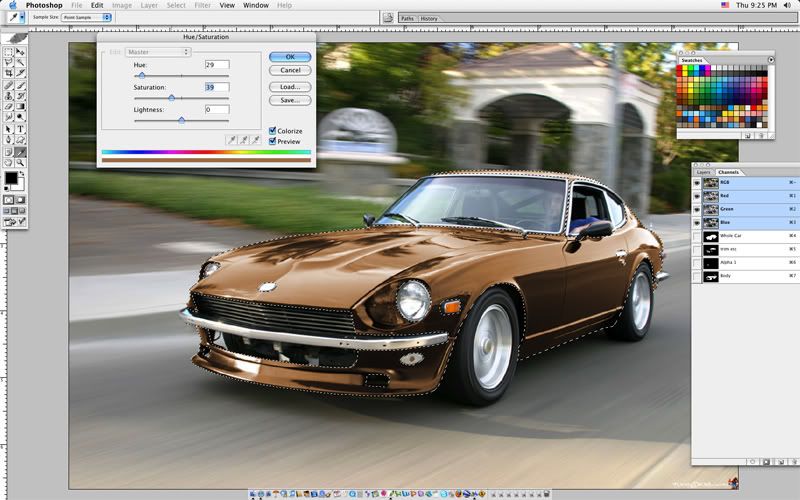The height and width of the screenshot is (500, 800).
Task: Uncheck the Colorize checkbox
Action: point(272,131)
